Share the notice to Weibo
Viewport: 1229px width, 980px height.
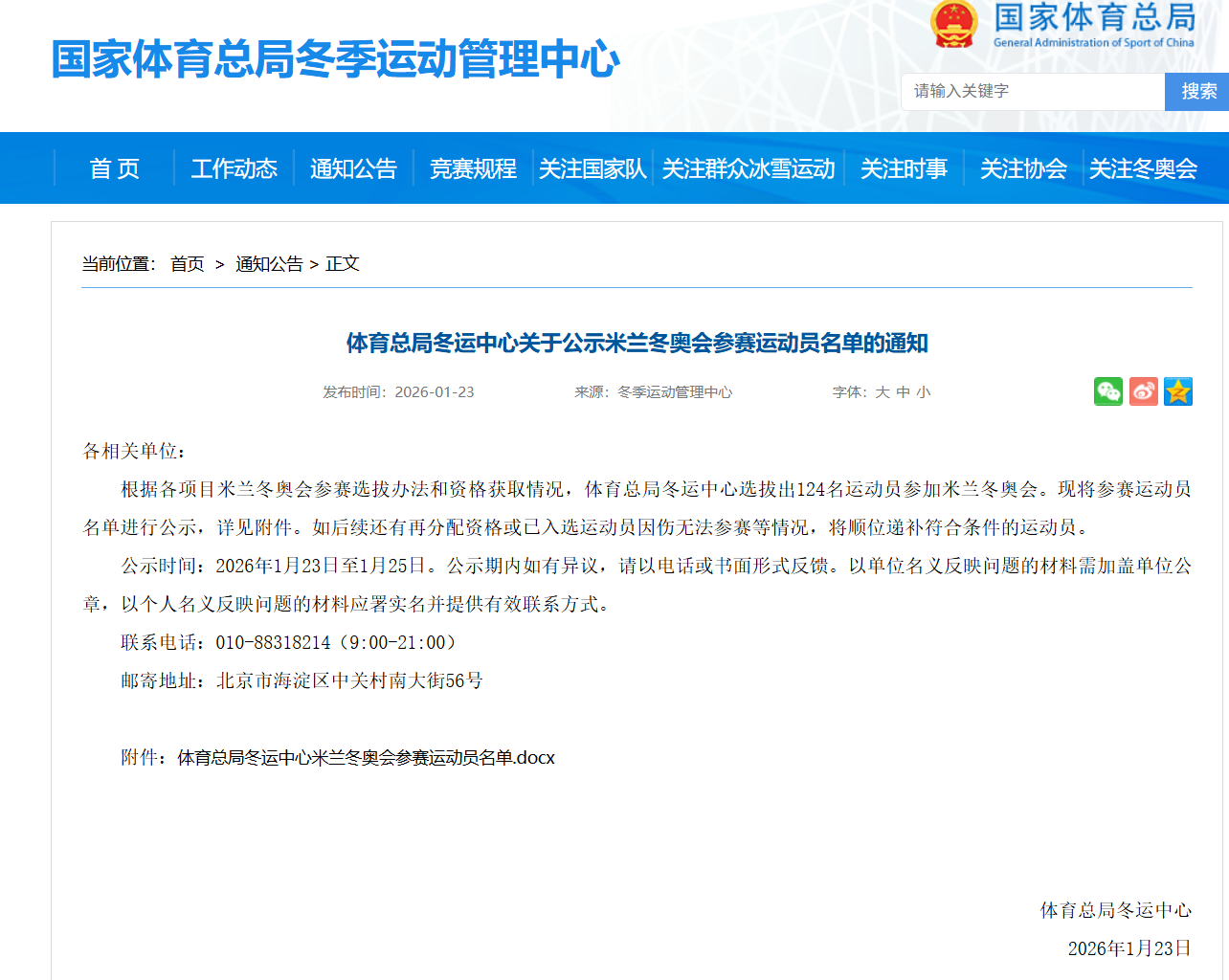pyautogui.click(x=1143, y=390)
